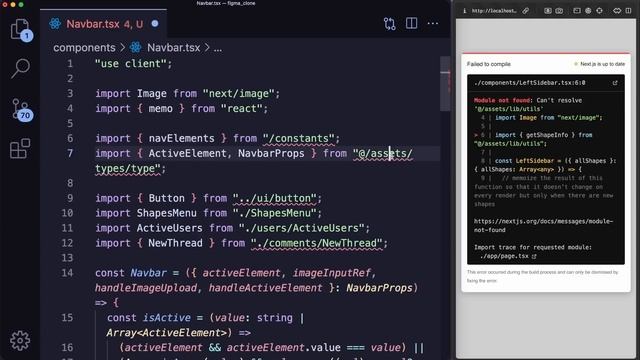Open the Extensions view in activity bar

(x=20, y=148)
